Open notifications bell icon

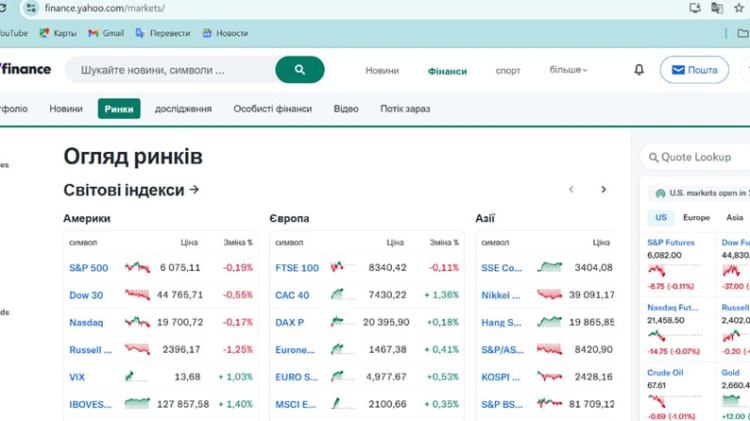pyautogui.click(x=639, y=70)
